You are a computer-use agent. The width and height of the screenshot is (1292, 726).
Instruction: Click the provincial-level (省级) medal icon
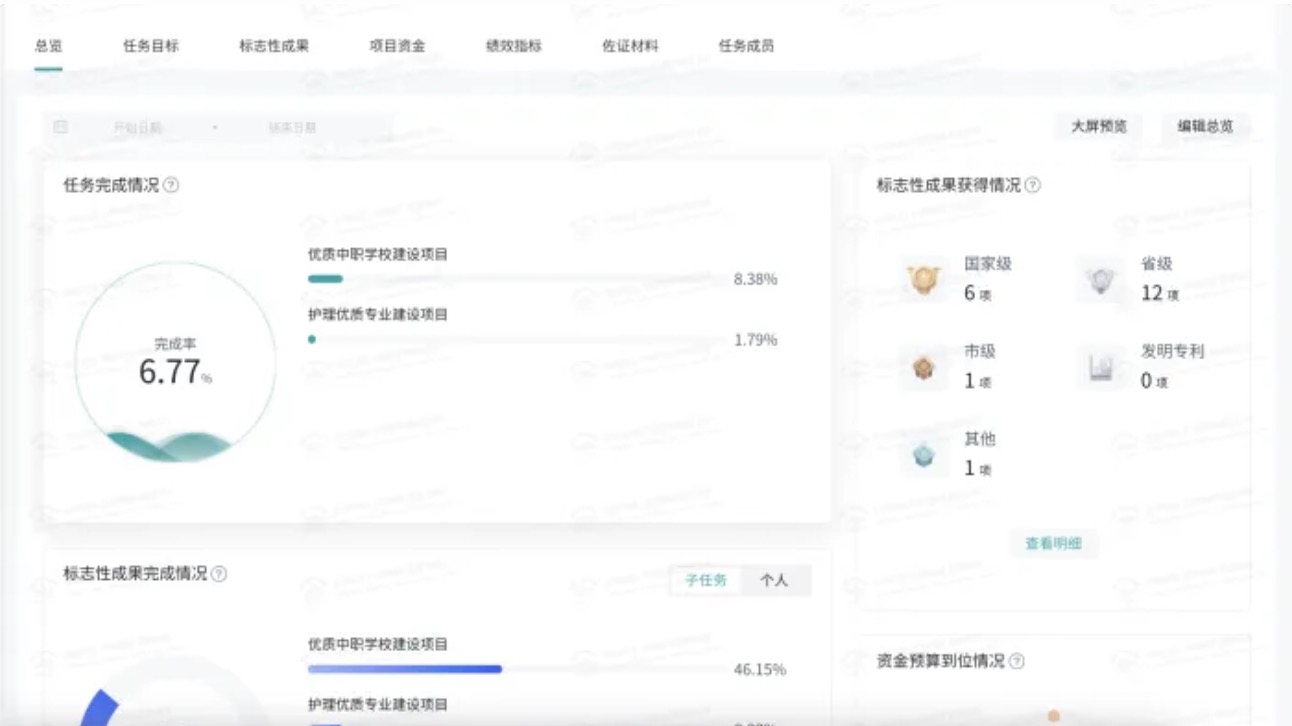1100,280
